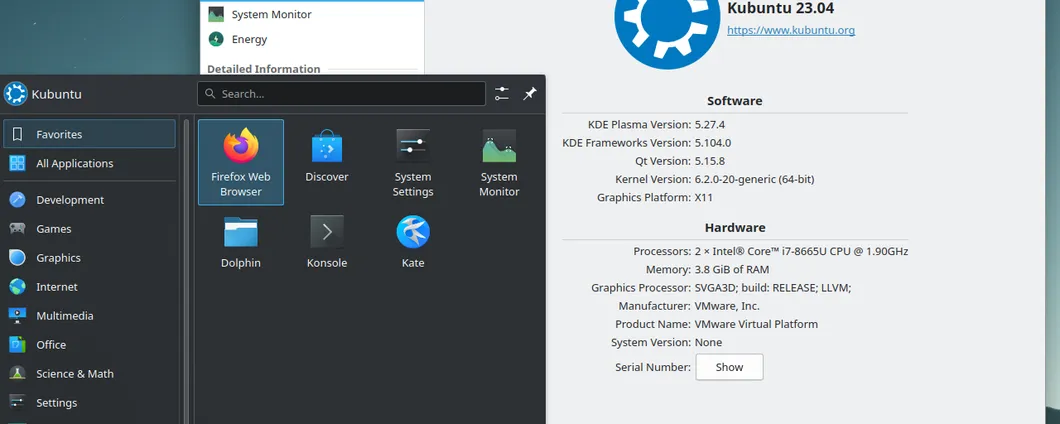Click the KDE Frameworks Version value 5.104.0
1060x424 pixels.
713,143
